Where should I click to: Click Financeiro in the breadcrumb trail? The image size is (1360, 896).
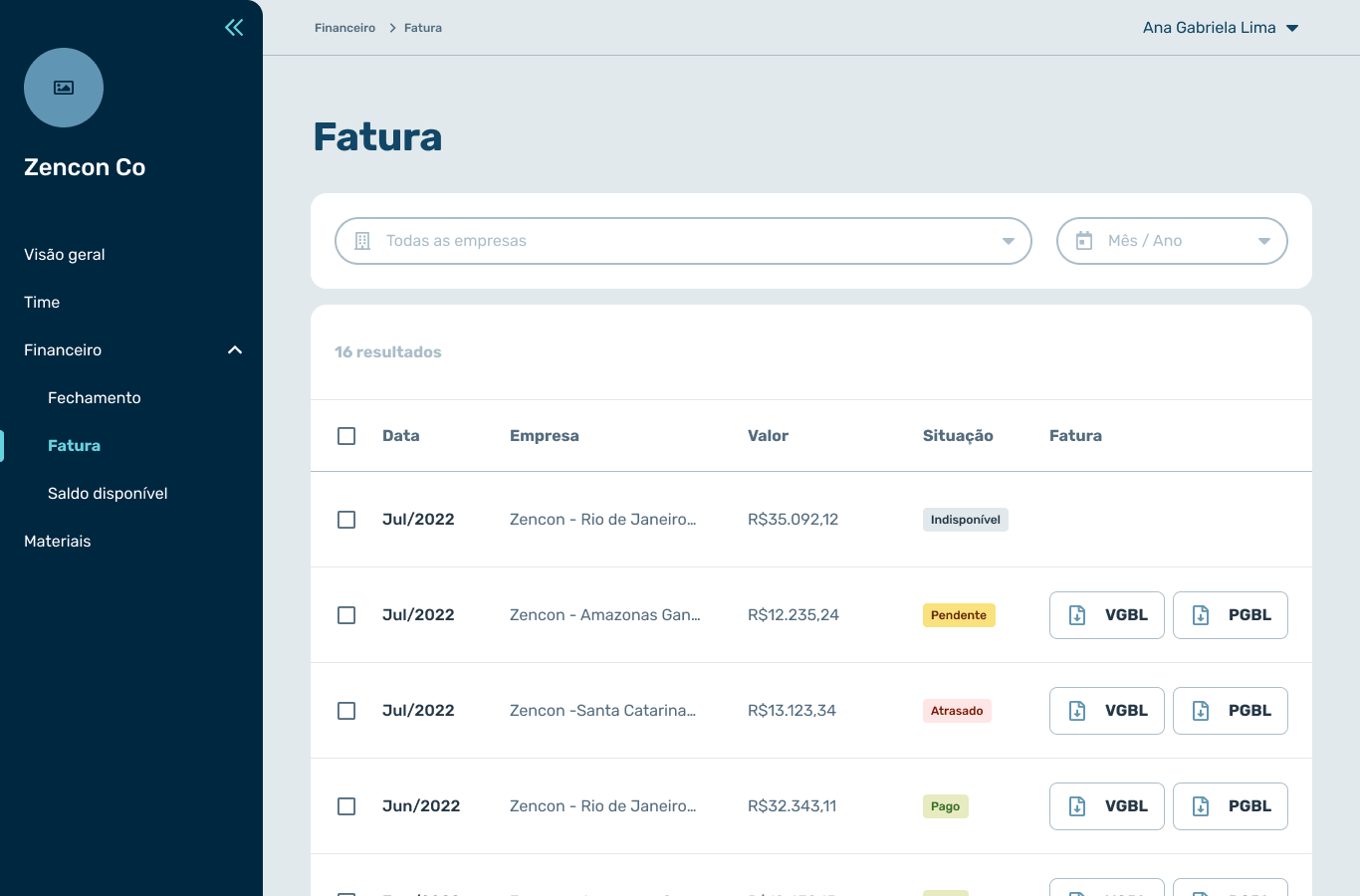pyautogui.click(x=344, y=27)
